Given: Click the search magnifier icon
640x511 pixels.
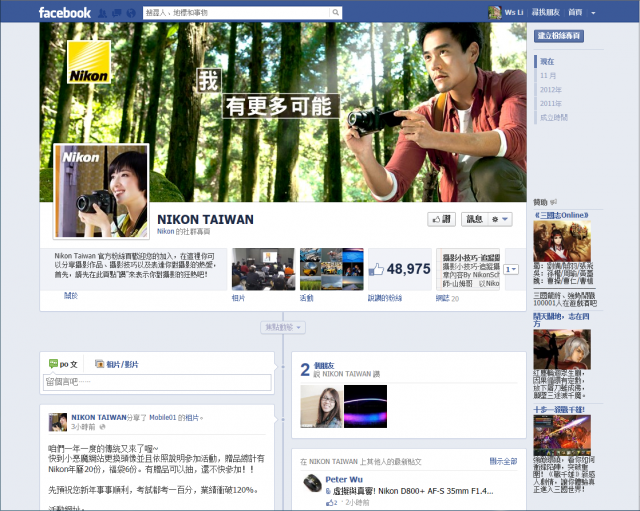Looking at the screenshot, I should pos(336,13).
